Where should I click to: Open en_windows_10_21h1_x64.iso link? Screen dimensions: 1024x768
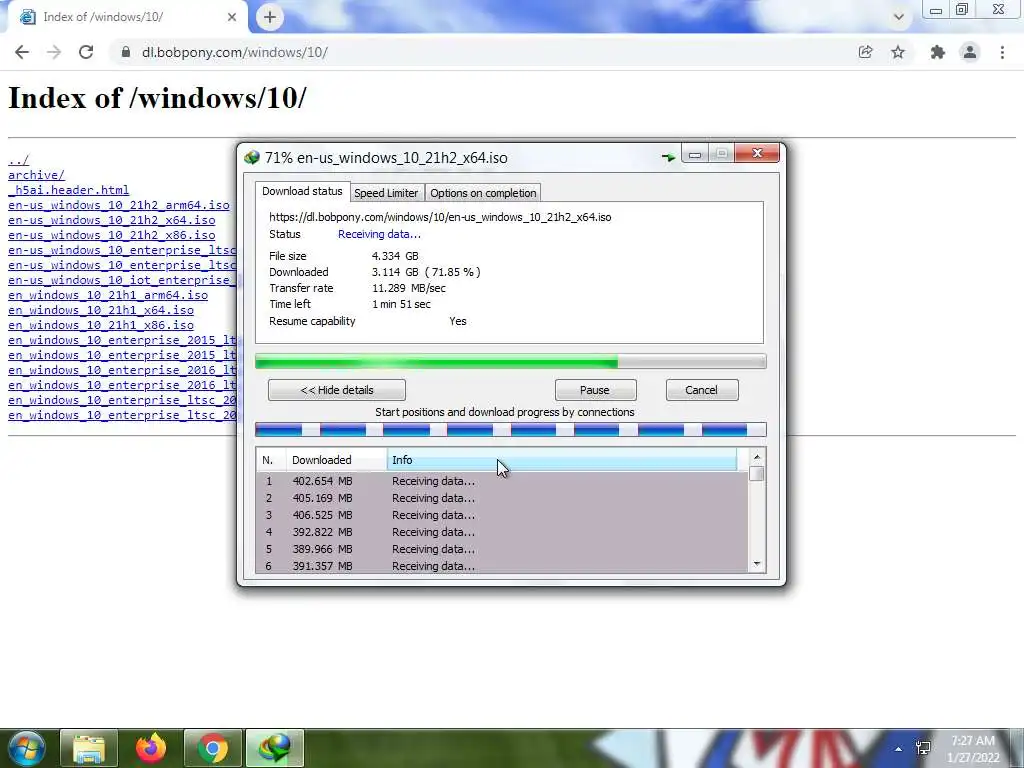101,310
